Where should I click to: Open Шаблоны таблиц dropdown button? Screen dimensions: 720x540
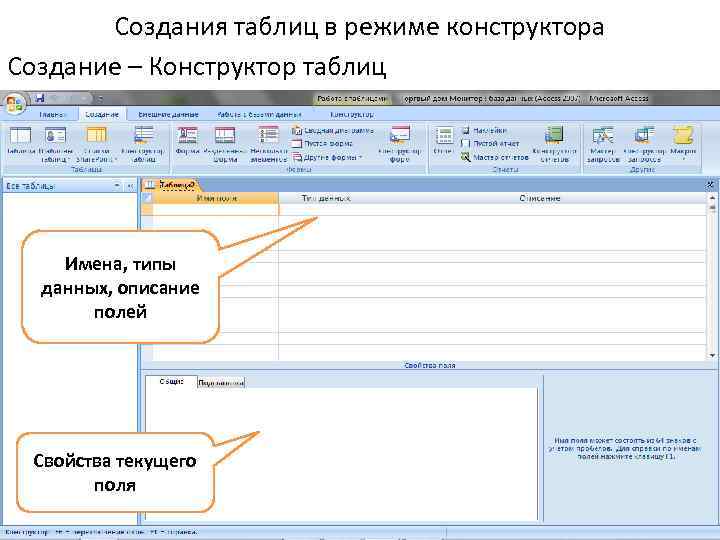click(x=56, y=145)
